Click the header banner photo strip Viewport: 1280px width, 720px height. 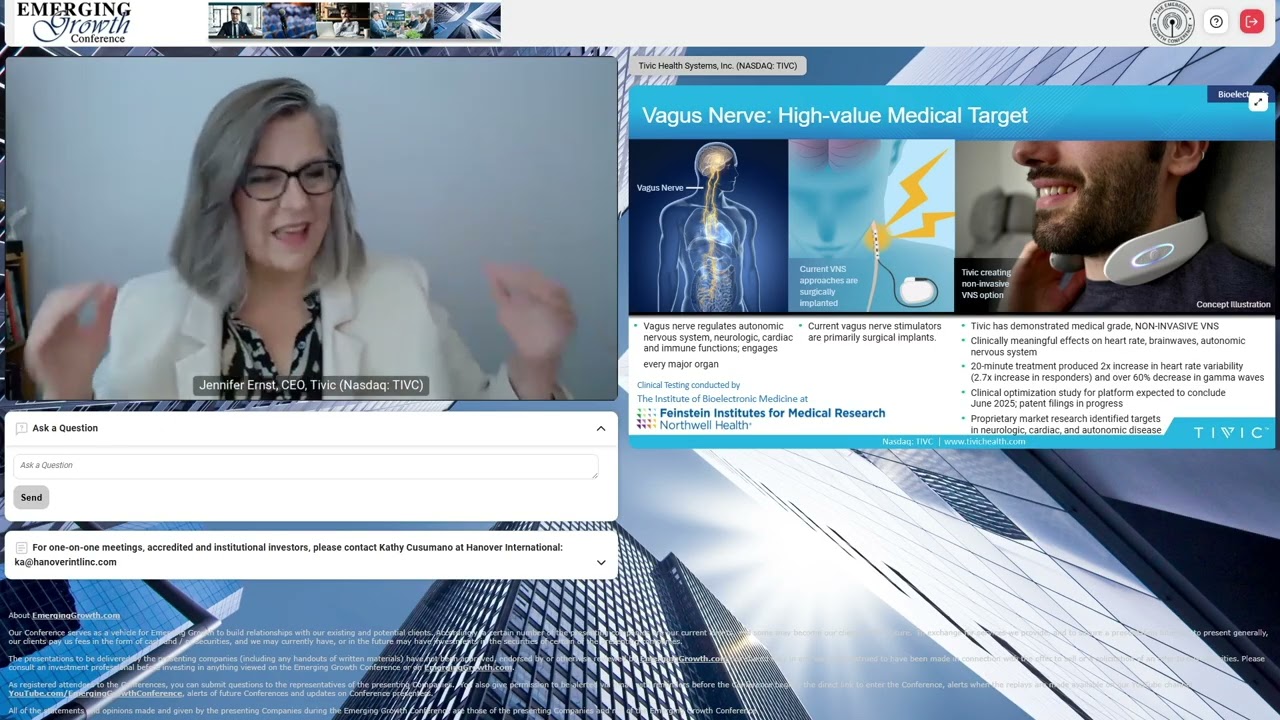354,21
